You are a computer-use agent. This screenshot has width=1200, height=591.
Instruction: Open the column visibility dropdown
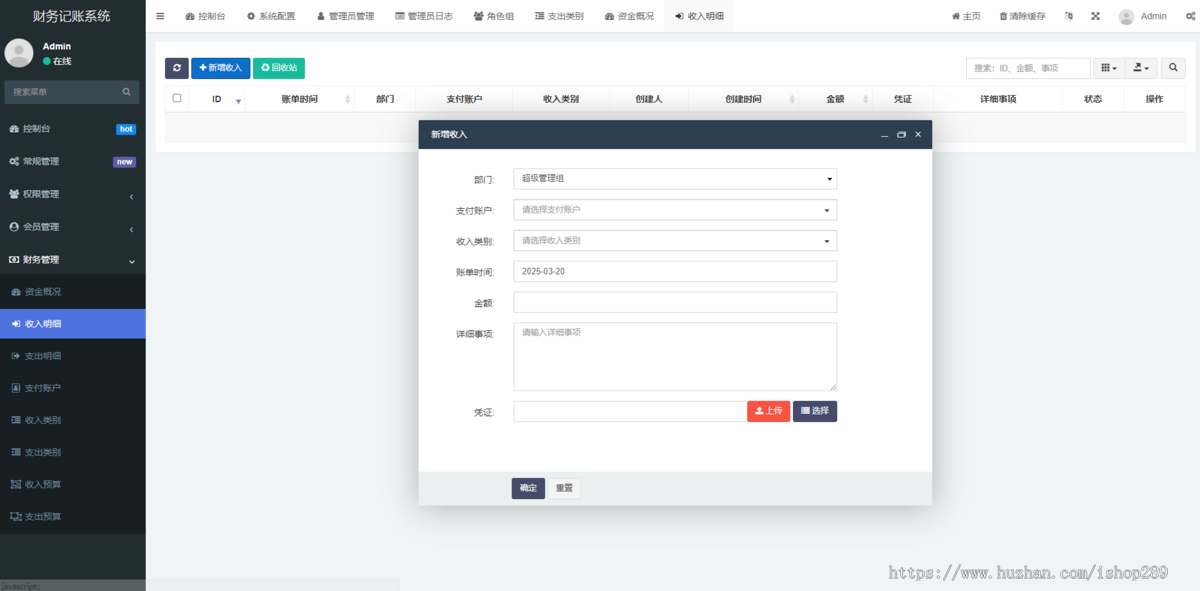1109,68
